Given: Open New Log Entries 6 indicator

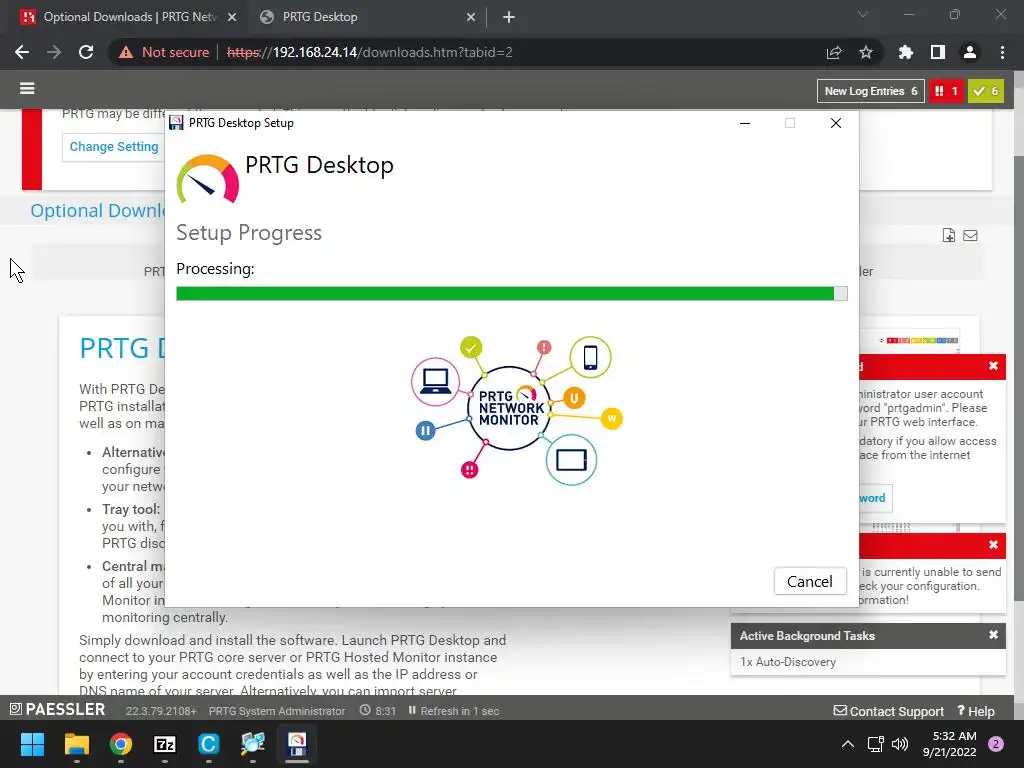Looking at the screenshot, I should (871, 91).
